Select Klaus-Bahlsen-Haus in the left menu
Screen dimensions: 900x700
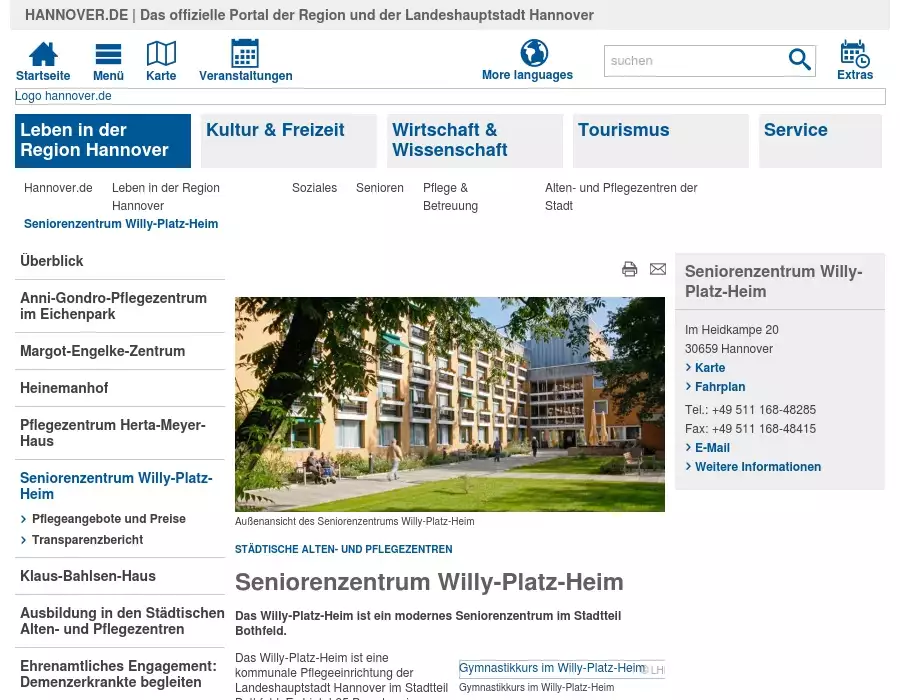pyautogui.click(x=88, y=576)
